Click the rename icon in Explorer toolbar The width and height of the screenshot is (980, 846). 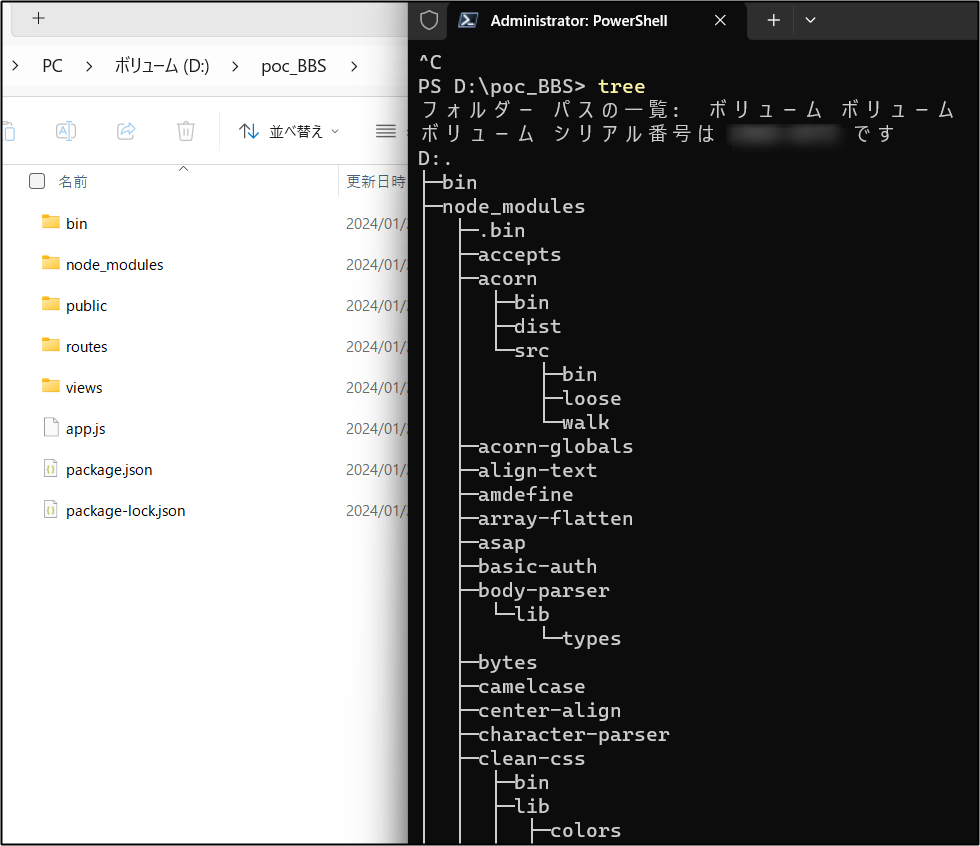pyautogui.click(x=66, y=131)
